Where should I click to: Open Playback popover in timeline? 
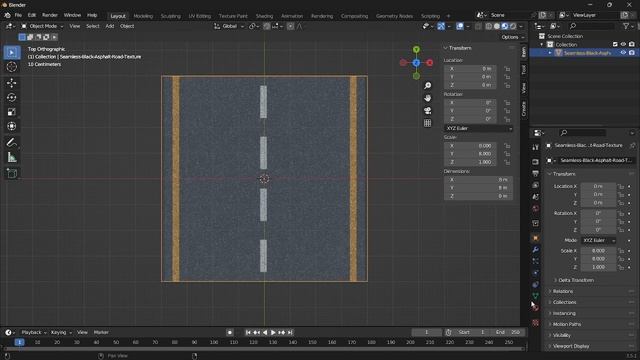33,333
